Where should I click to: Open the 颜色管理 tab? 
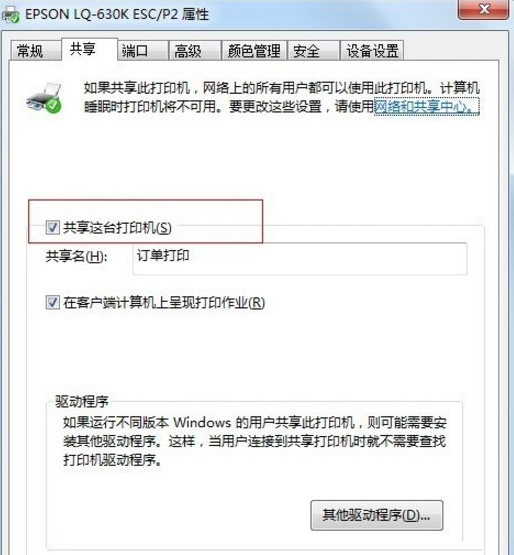click(254, 51)
